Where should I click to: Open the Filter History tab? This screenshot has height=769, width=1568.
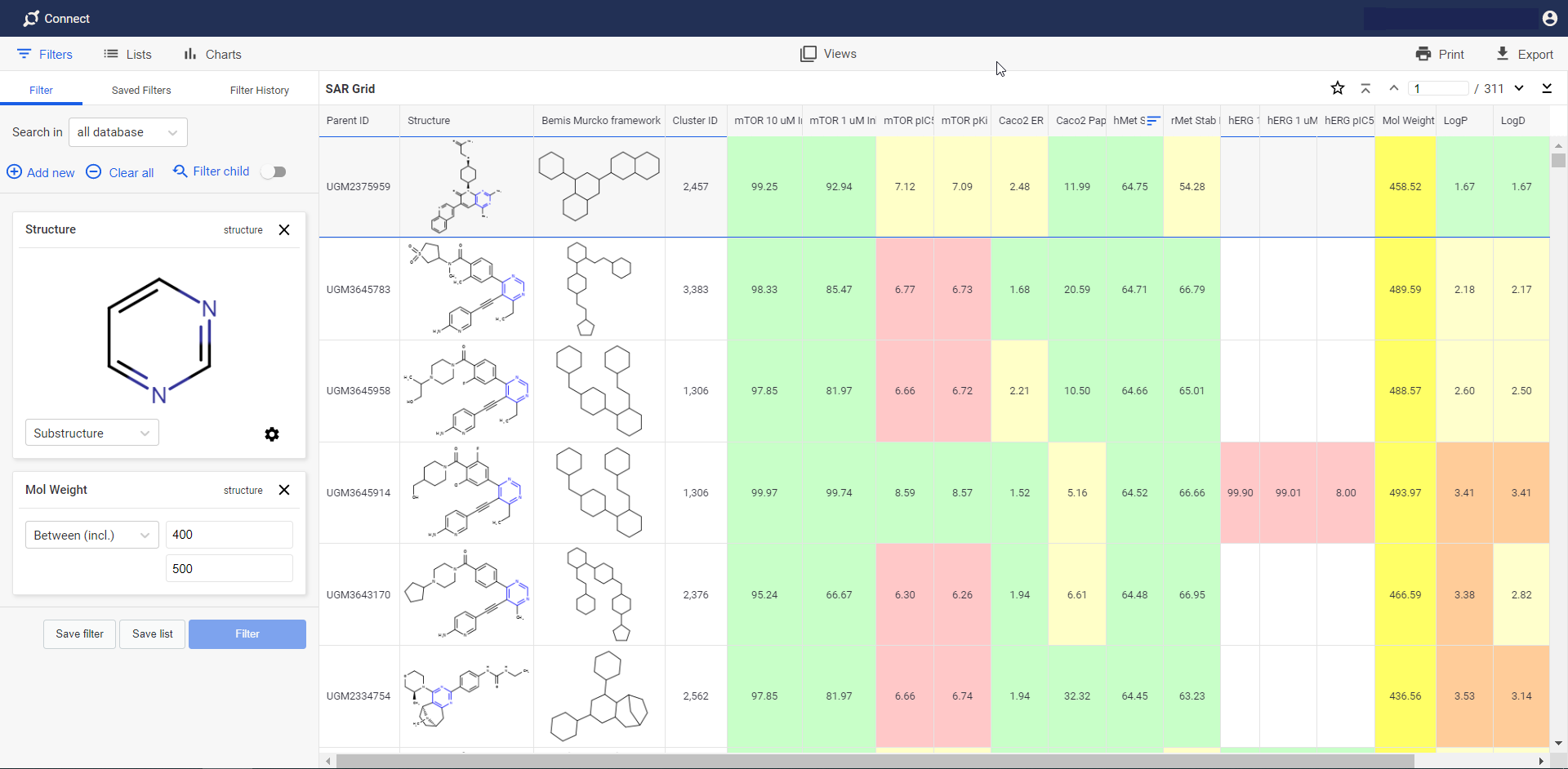click(x=259, y=90)
